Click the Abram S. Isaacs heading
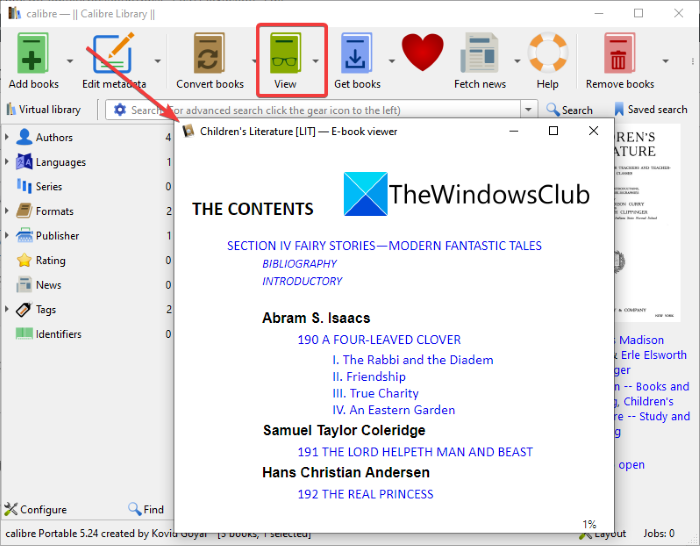The width and height of the screenshot is (700, 546). click(x=316, y=318)
